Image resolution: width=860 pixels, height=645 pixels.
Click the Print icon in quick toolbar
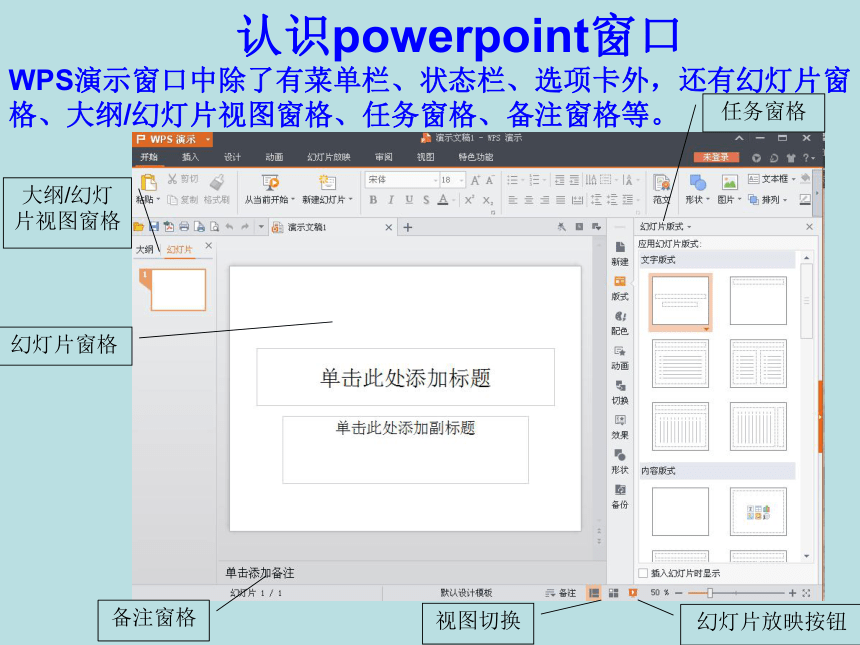[184, 227]
